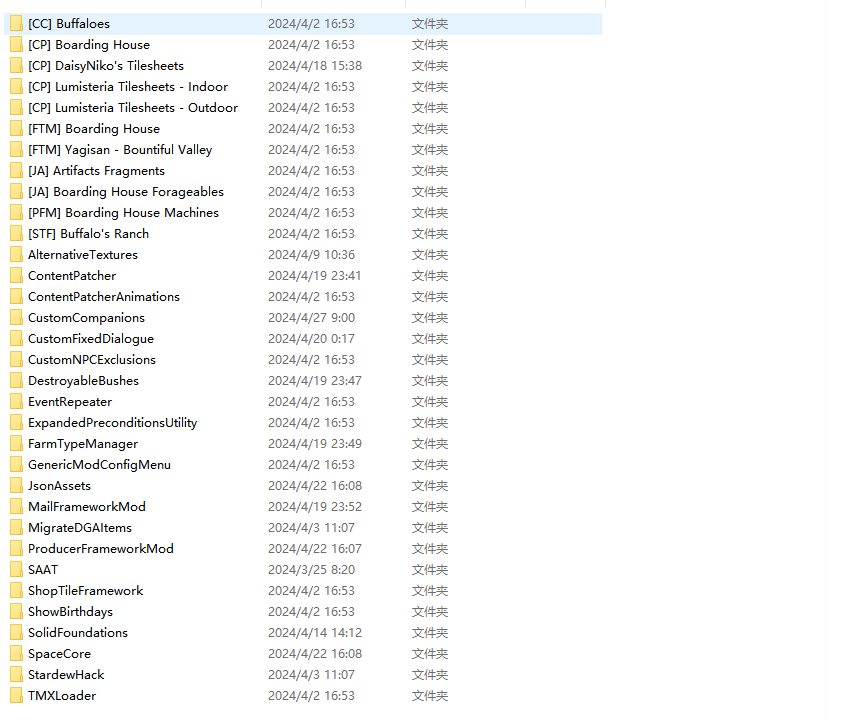Image resolution: width=867 pixels, height=720 pixels.
Task: Click the 文件夹 type of SAAT row
Action: (430, 570)
